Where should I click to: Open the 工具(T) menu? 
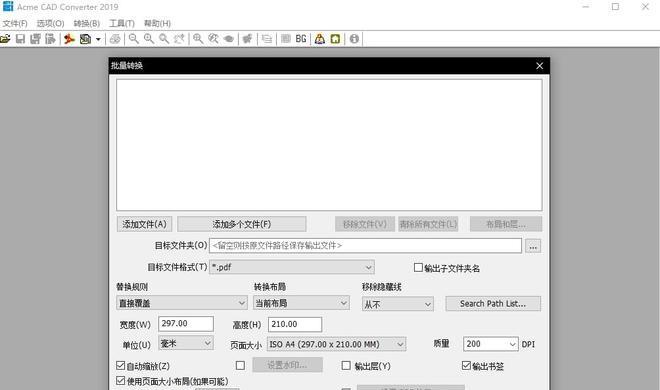122,24
